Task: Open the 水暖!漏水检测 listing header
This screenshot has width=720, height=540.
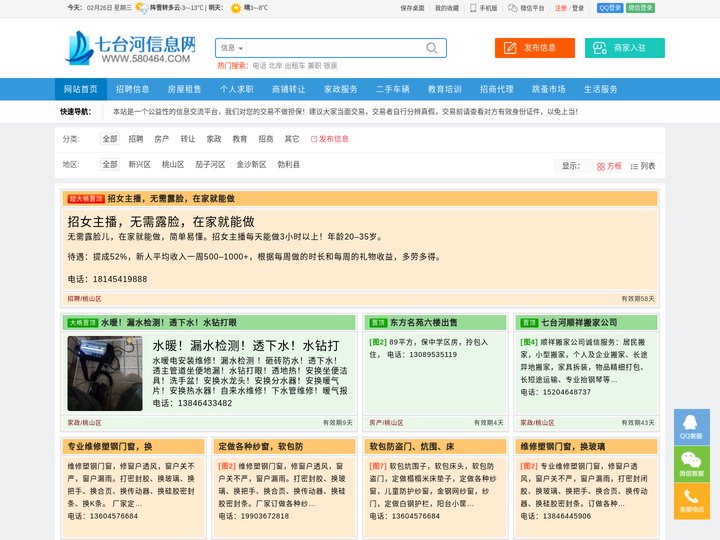Action: pyautogui.click(x=169, y=322)
